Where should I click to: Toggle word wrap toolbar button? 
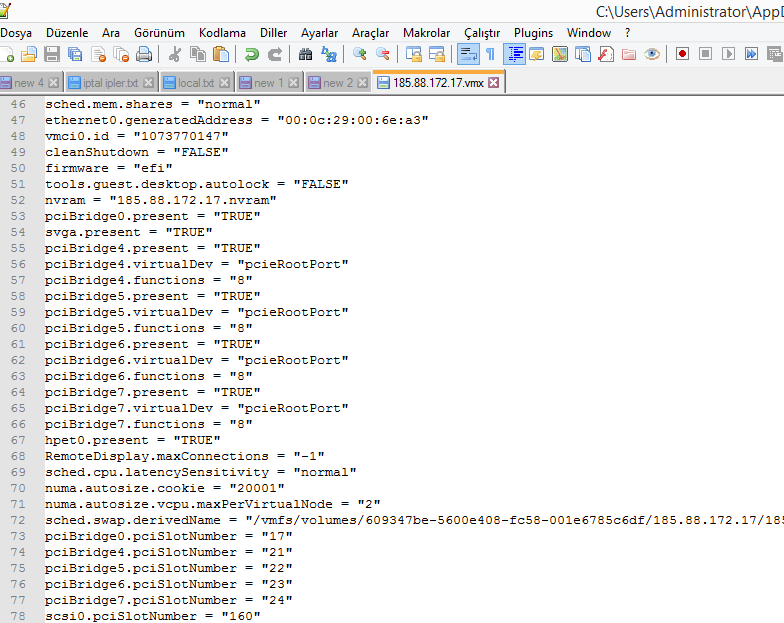tap(467, 54)
